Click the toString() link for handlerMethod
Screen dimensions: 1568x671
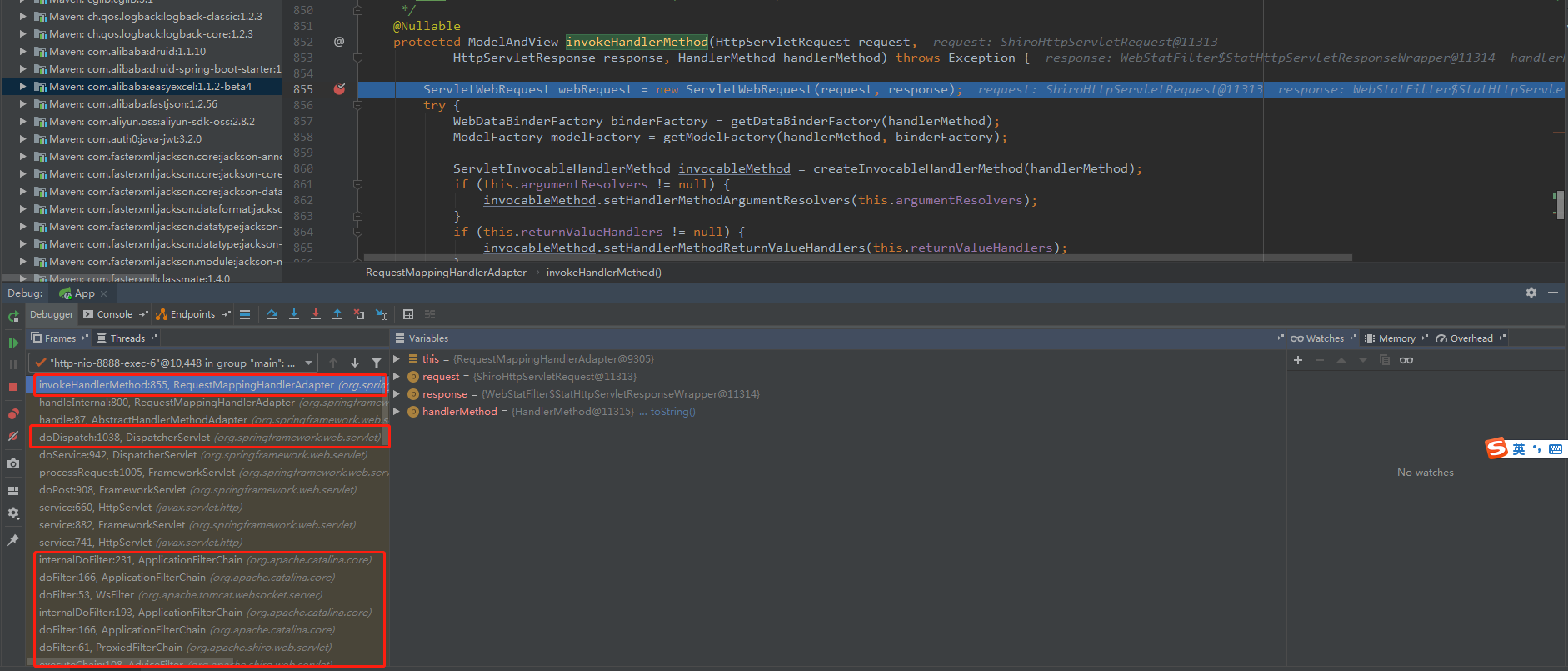coord(672,412)
